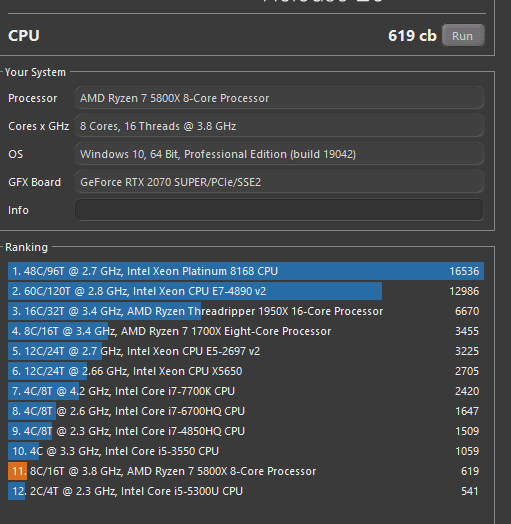Select the Ryzen 7 1700X ranking row
This screenshot has width=511, height=524.
pos(246,331)
